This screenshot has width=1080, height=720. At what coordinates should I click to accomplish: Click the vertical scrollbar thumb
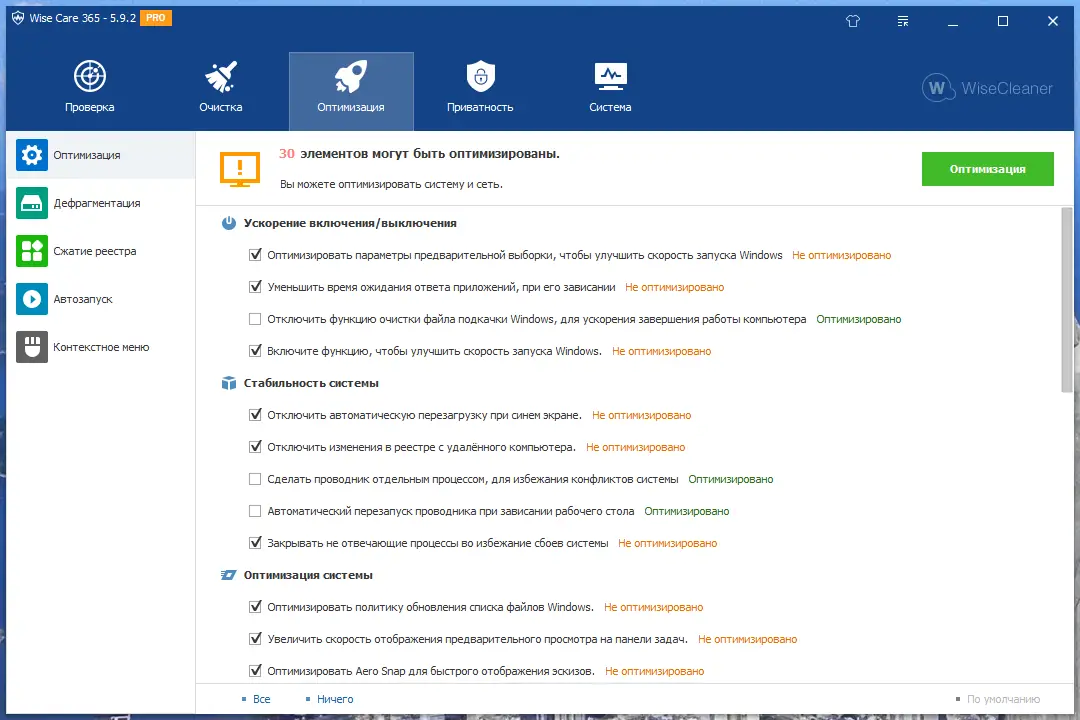click(1067, 299)
